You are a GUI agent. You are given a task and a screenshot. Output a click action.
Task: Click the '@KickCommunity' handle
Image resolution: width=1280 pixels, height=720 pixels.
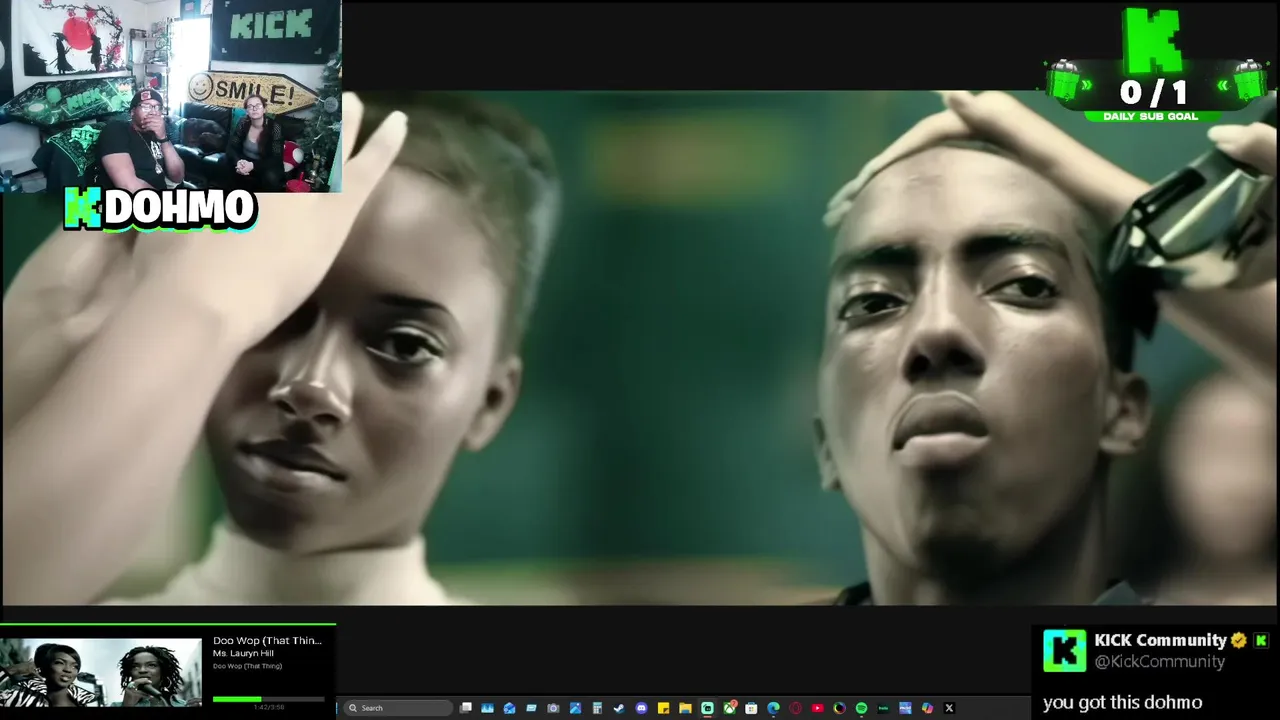[1159, 662]
